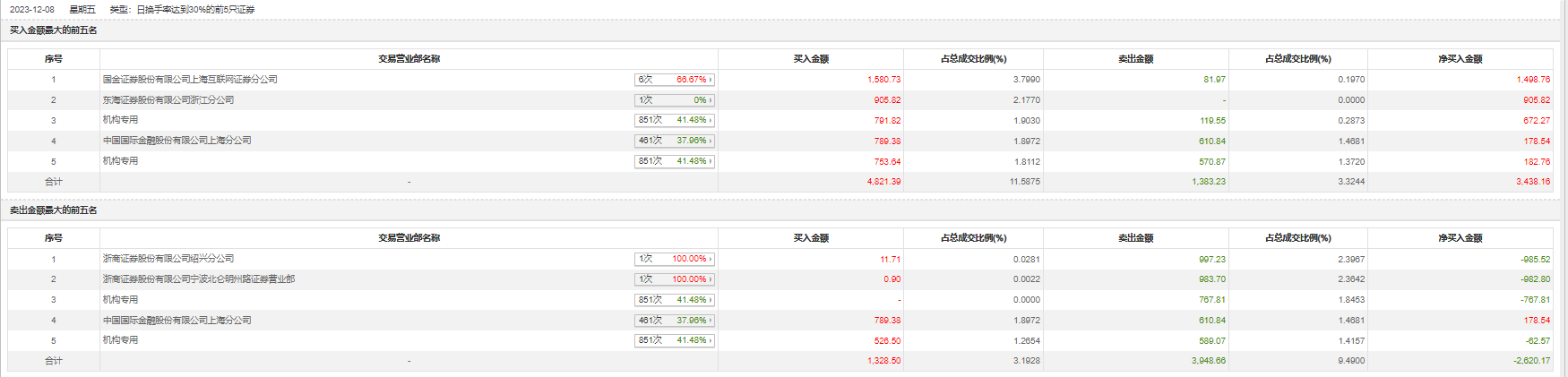This screenshot has width=1568, height=377.
Task: Click 卖出金额 header in the sell table
Action: (1135, 238)
